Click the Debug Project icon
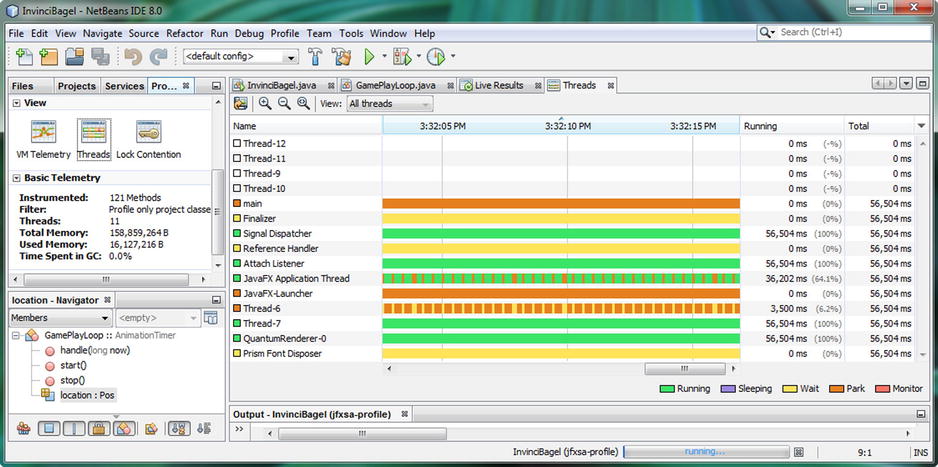 pyautogui.click(x=403, y=57)
